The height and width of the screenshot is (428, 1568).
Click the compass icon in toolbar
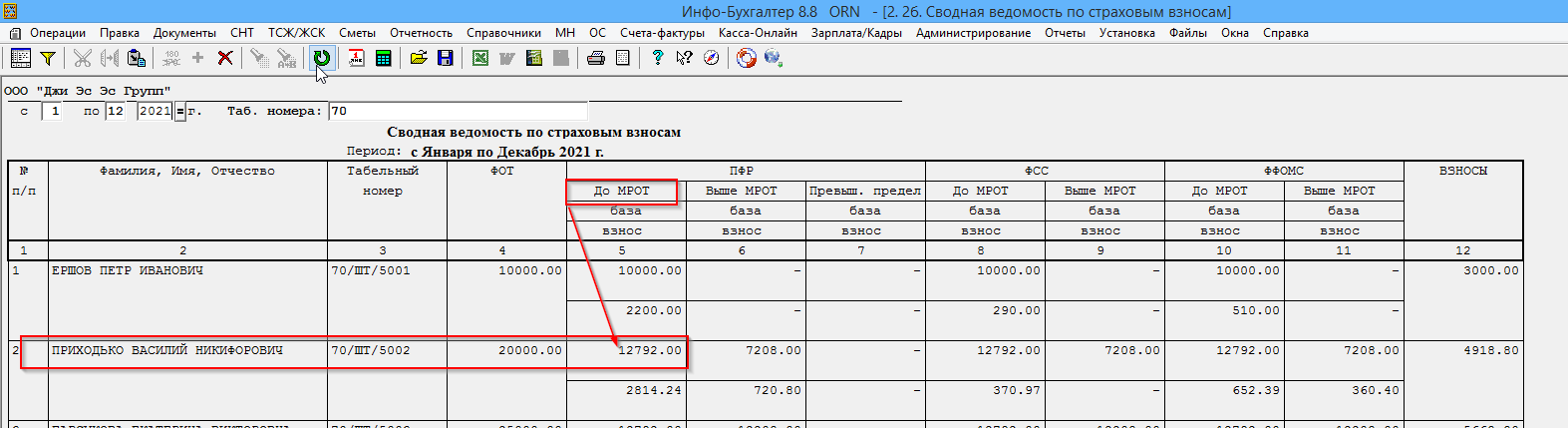pyautogui.click(x=711, y=58)
